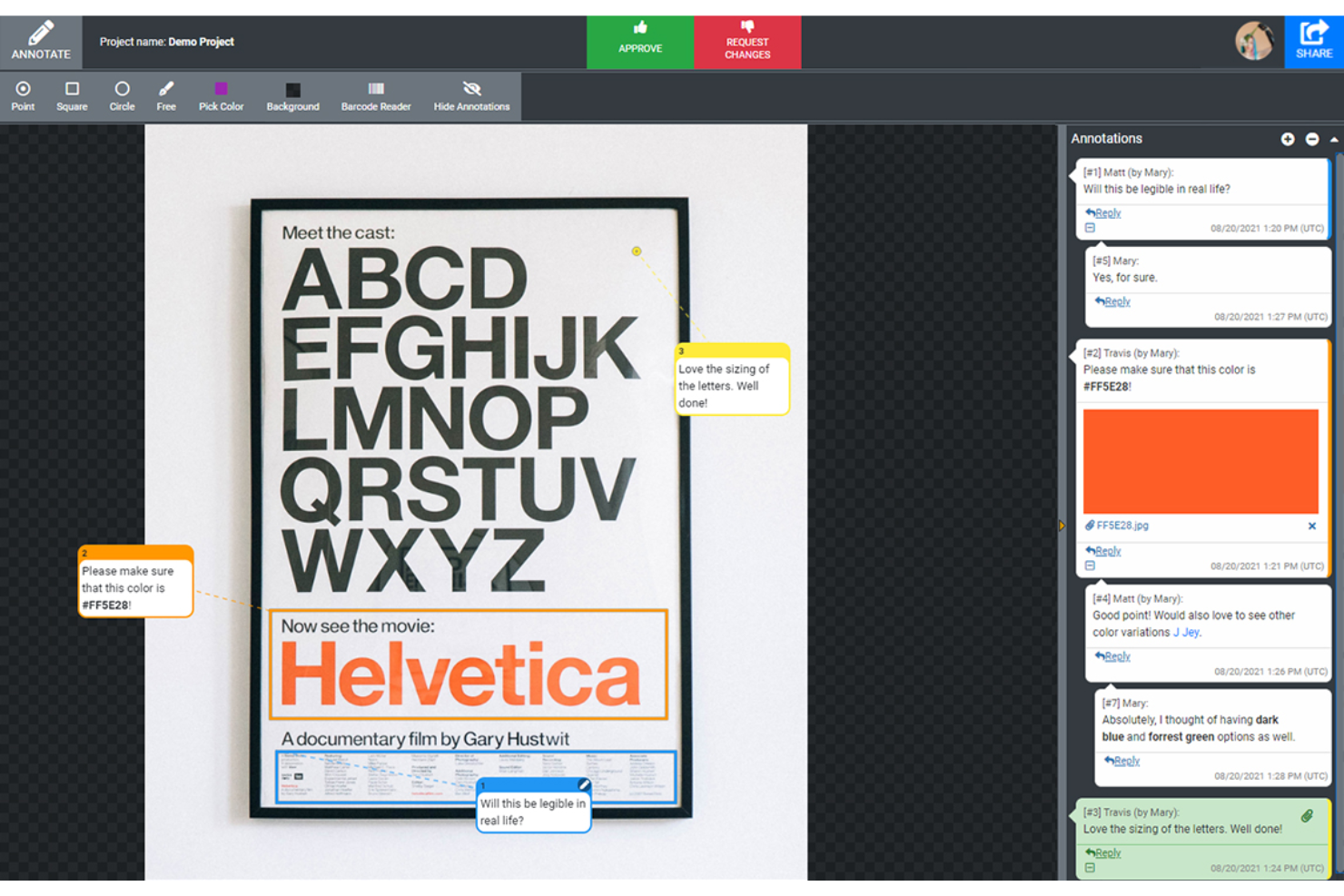The height and width of the screenshot is (896, 1344).
Task: Expand all annotations with plus icon
Action: coord(1288,139)
